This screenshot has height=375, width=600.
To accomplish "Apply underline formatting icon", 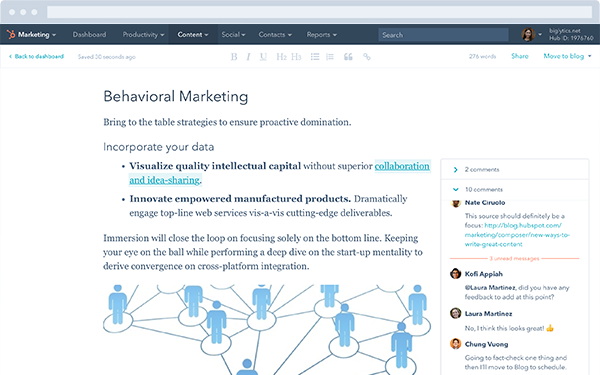I will (263, 57).
